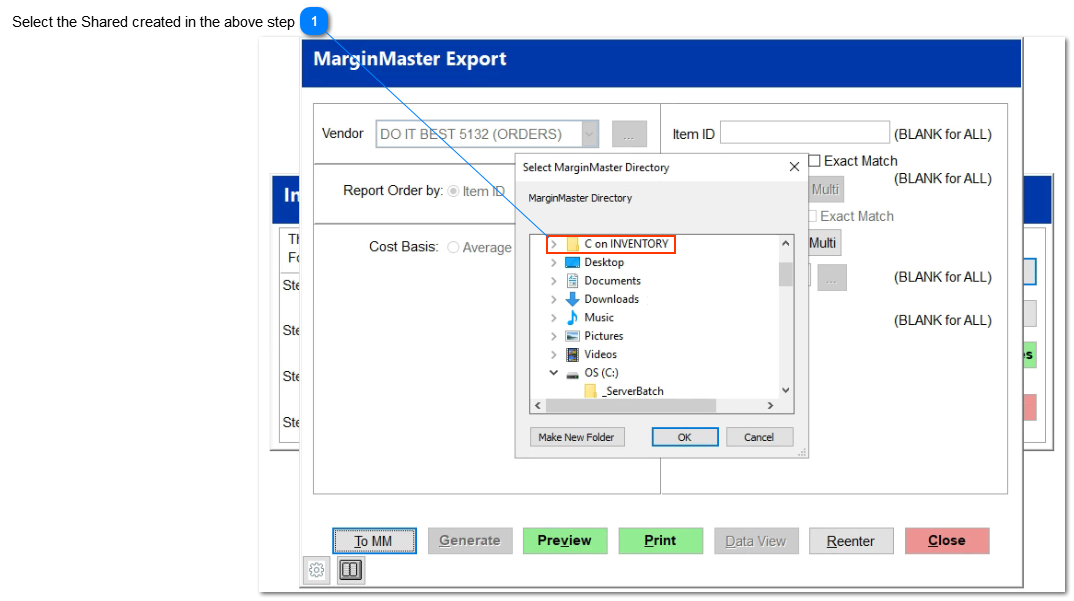Click the red Close button

(947, 541)
